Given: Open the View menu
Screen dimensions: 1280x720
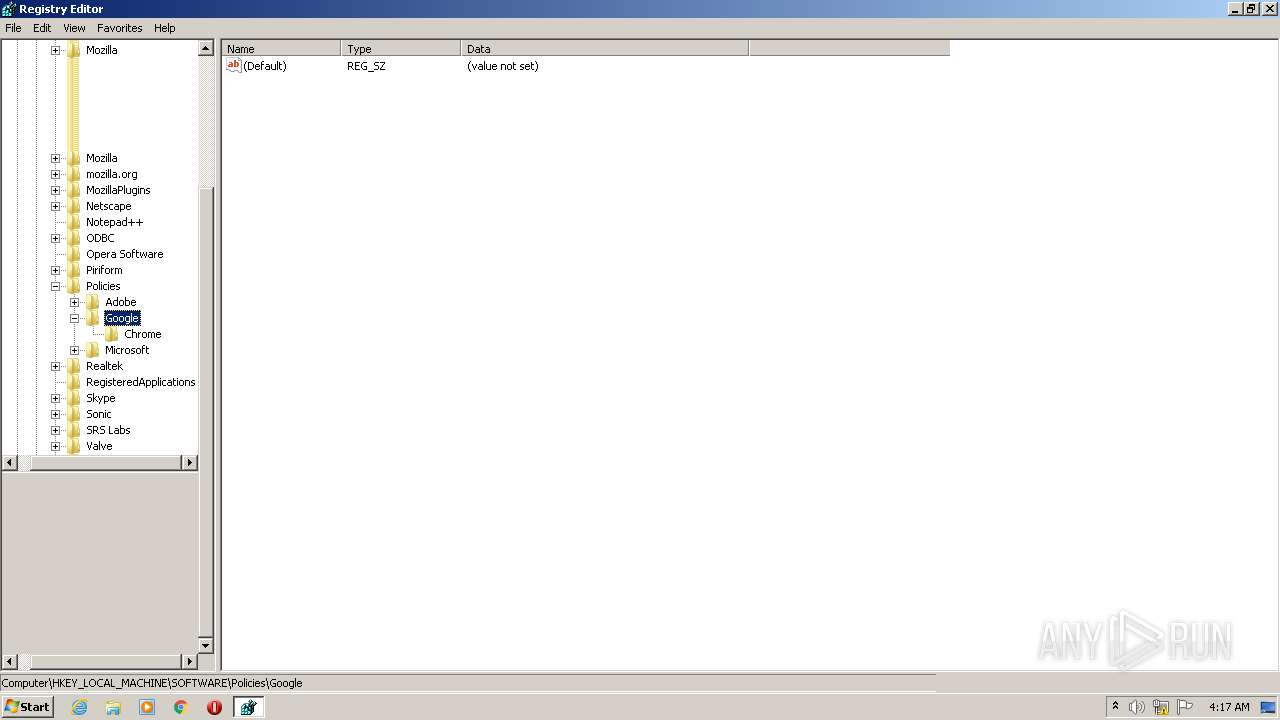Looking at the screenshot, I should (x=74, y=28).
